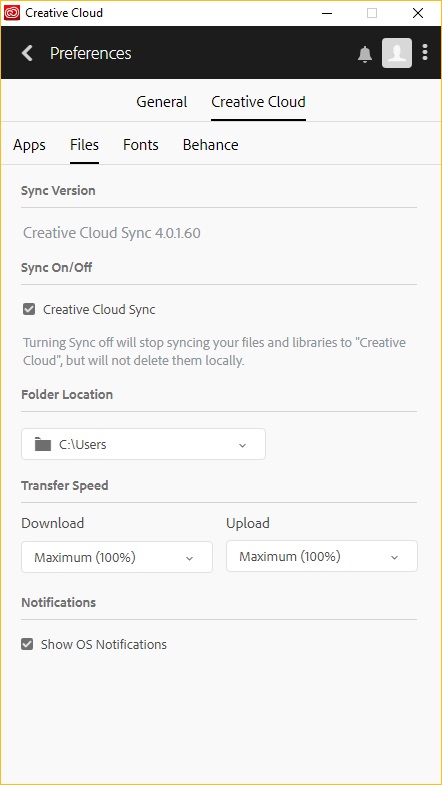Go back using the Preferences arrow
Image resolution: width=442 pixels, height=785 pixels.
tap(28, 53)
